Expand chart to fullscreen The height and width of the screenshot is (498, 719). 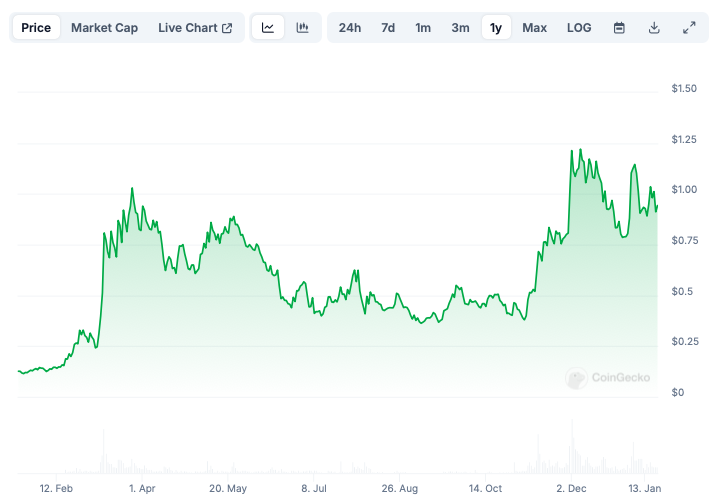[689, 28]
